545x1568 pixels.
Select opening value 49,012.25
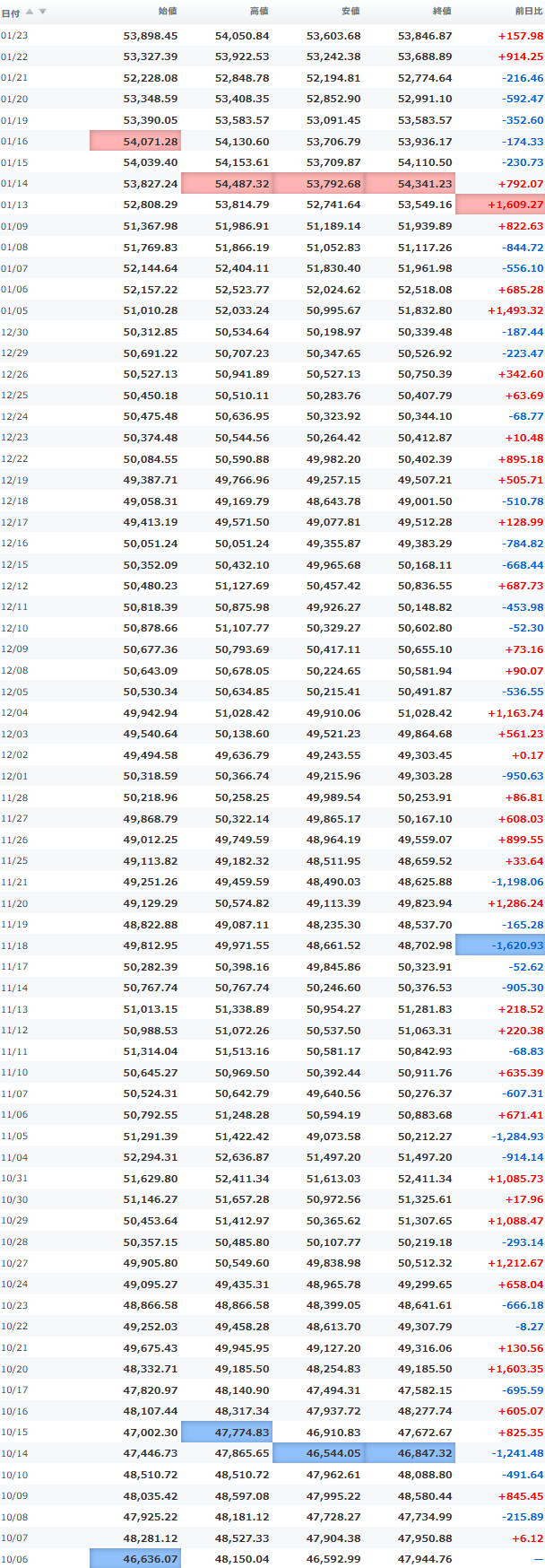coord(151,840)
